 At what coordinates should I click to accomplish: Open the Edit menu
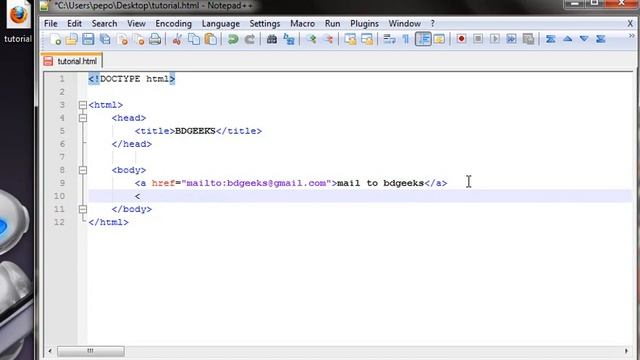point(74,24)
